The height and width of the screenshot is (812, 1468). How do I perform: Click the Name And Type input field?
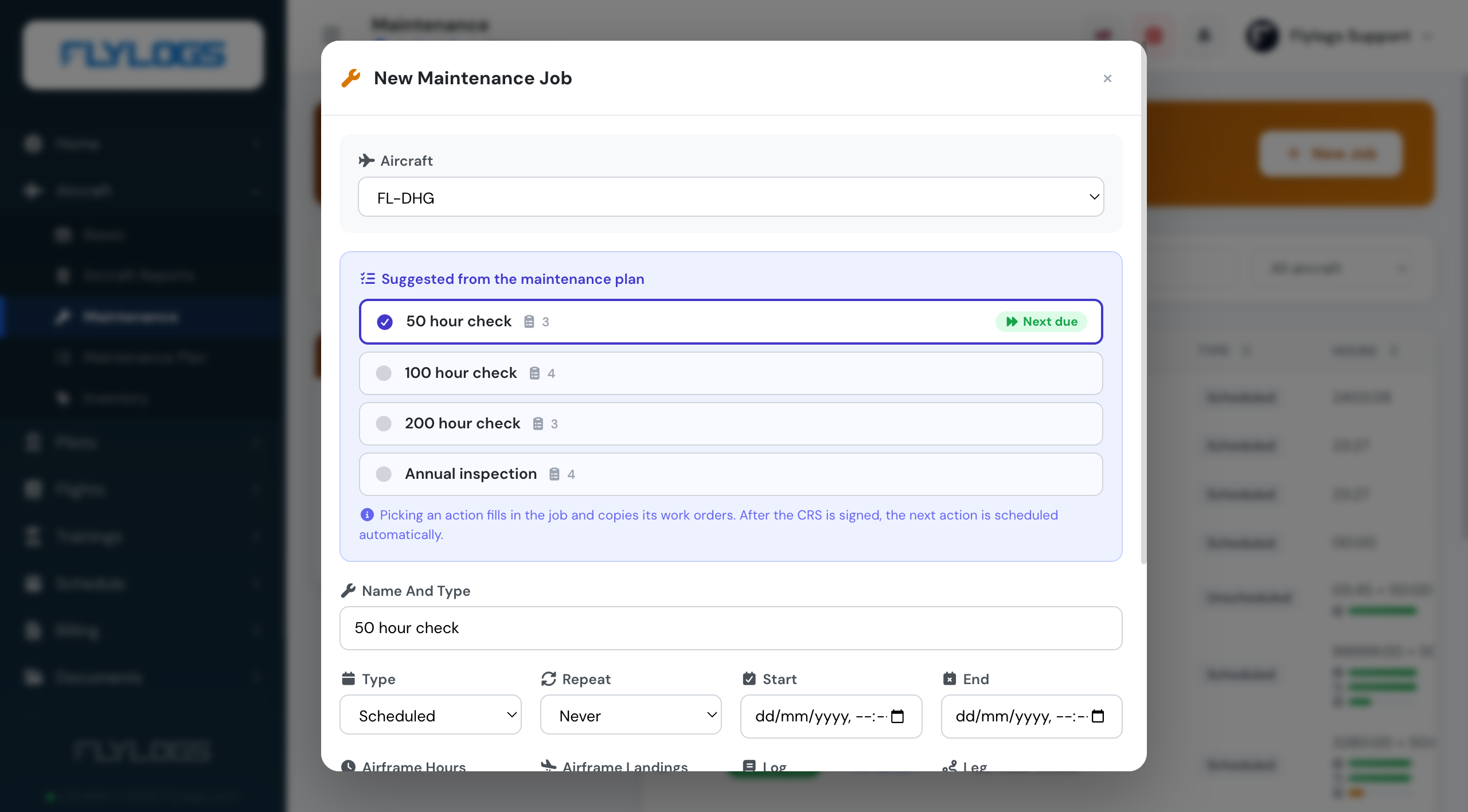(731, 628)
